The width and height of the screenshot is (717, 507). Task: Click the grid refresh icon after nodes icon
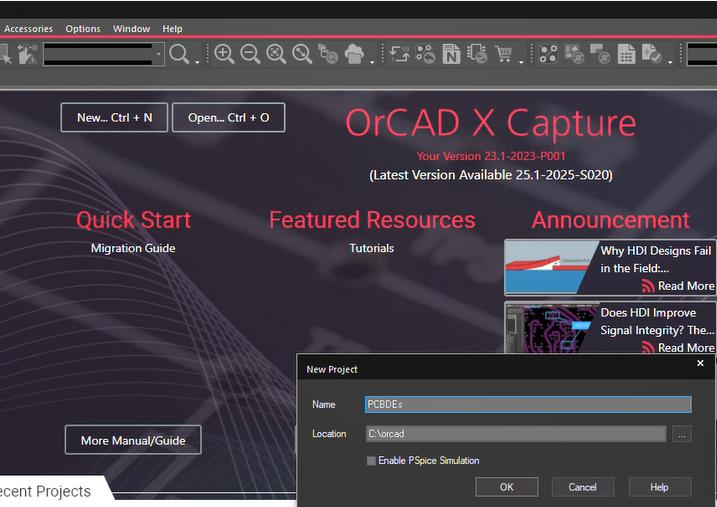click(574, 54)
